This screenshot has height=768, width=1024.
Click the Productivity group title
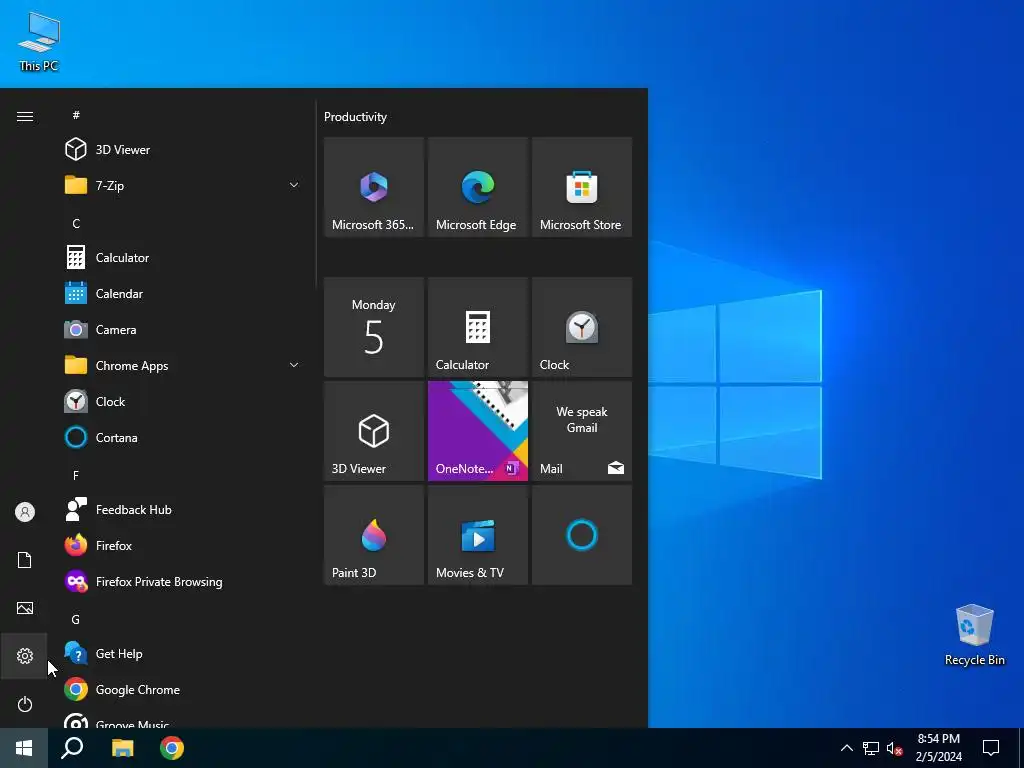(355, 117)
